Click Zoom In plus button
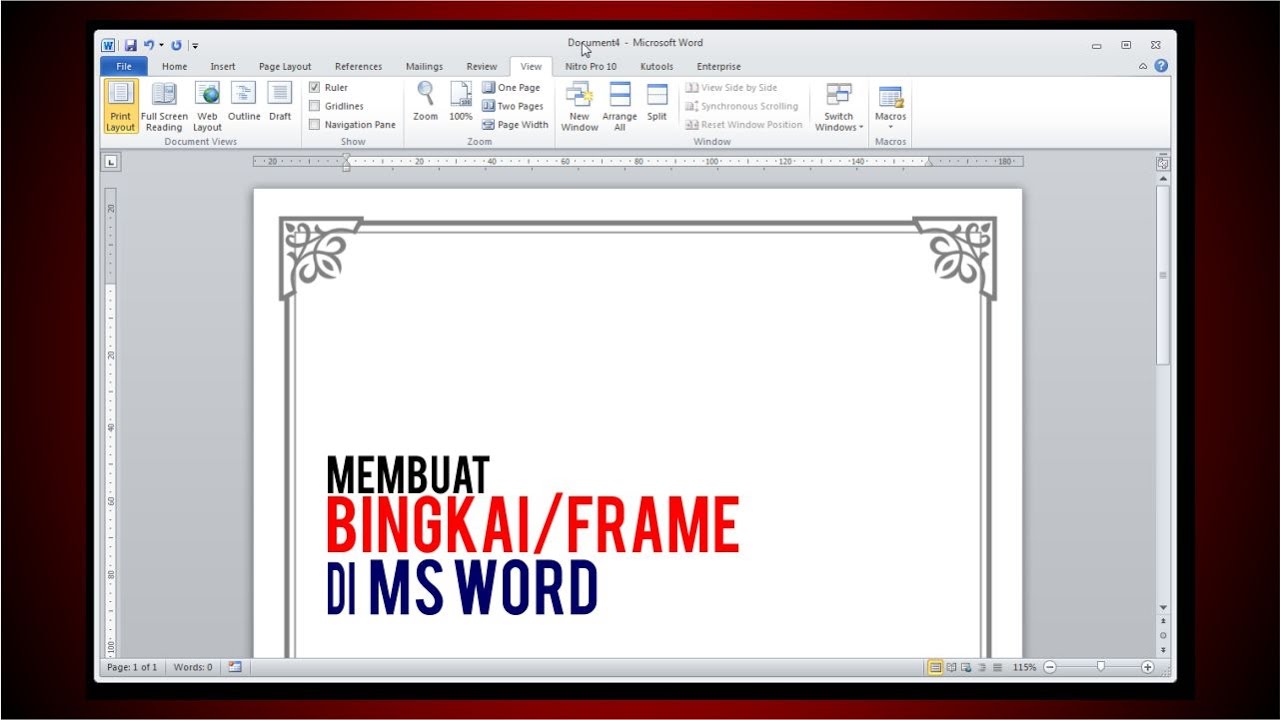 pos(1147,667)
